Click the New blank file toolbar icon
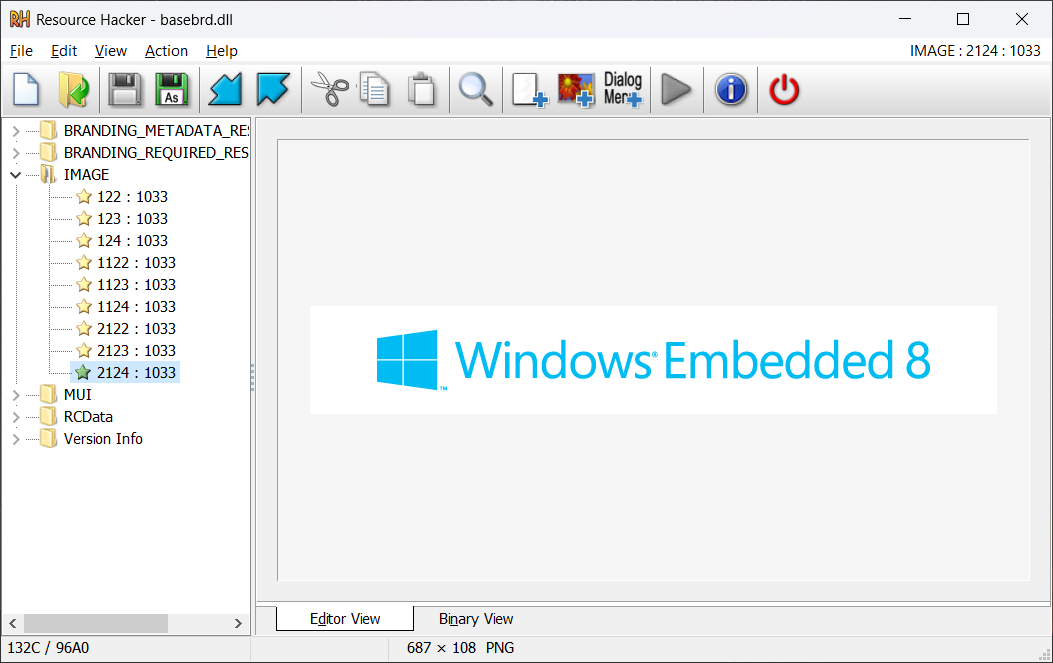Screen dimensions: 1053x663 click(x=26, y=89)
